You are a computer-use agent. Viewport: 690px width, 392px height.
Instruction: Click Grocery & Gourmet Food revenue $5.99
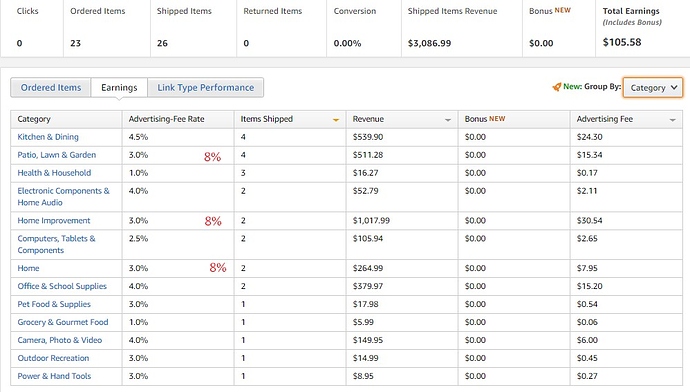coord(363,322)
